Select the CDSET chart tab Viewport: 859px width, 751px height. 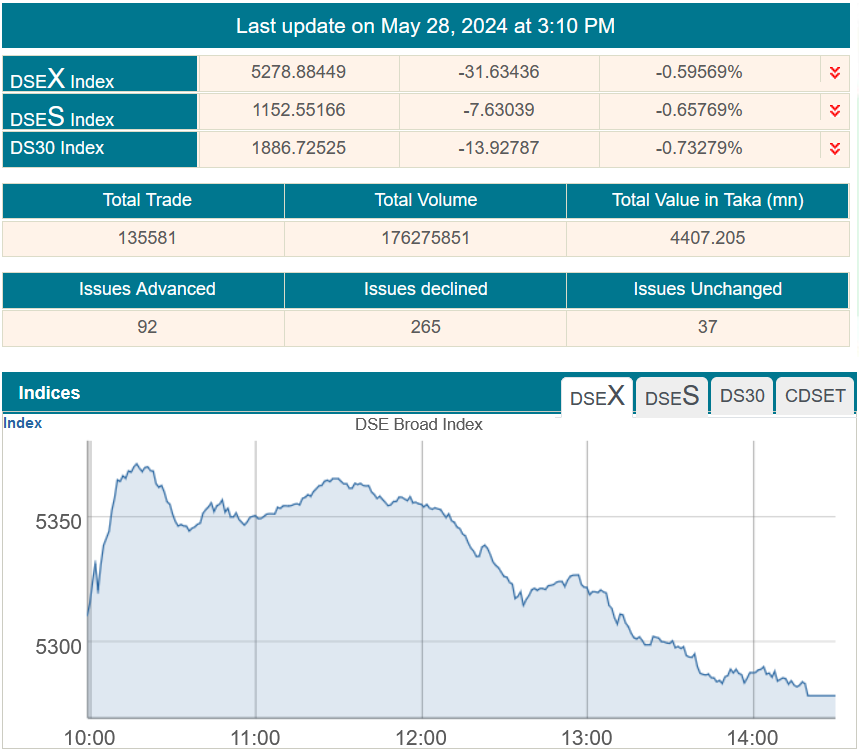pyautogui.click(x=815, y=396)
